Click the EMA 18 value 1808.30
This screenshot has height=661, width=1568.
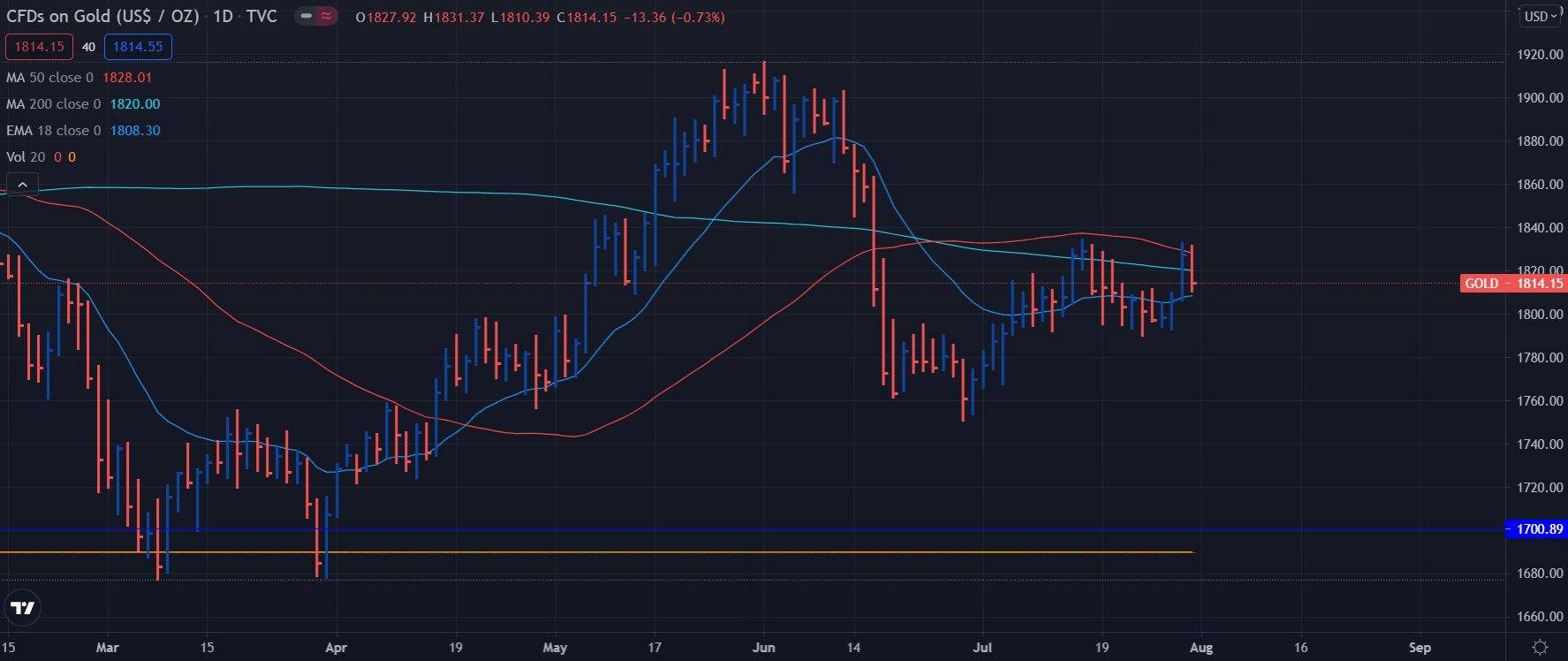point(135,131)
